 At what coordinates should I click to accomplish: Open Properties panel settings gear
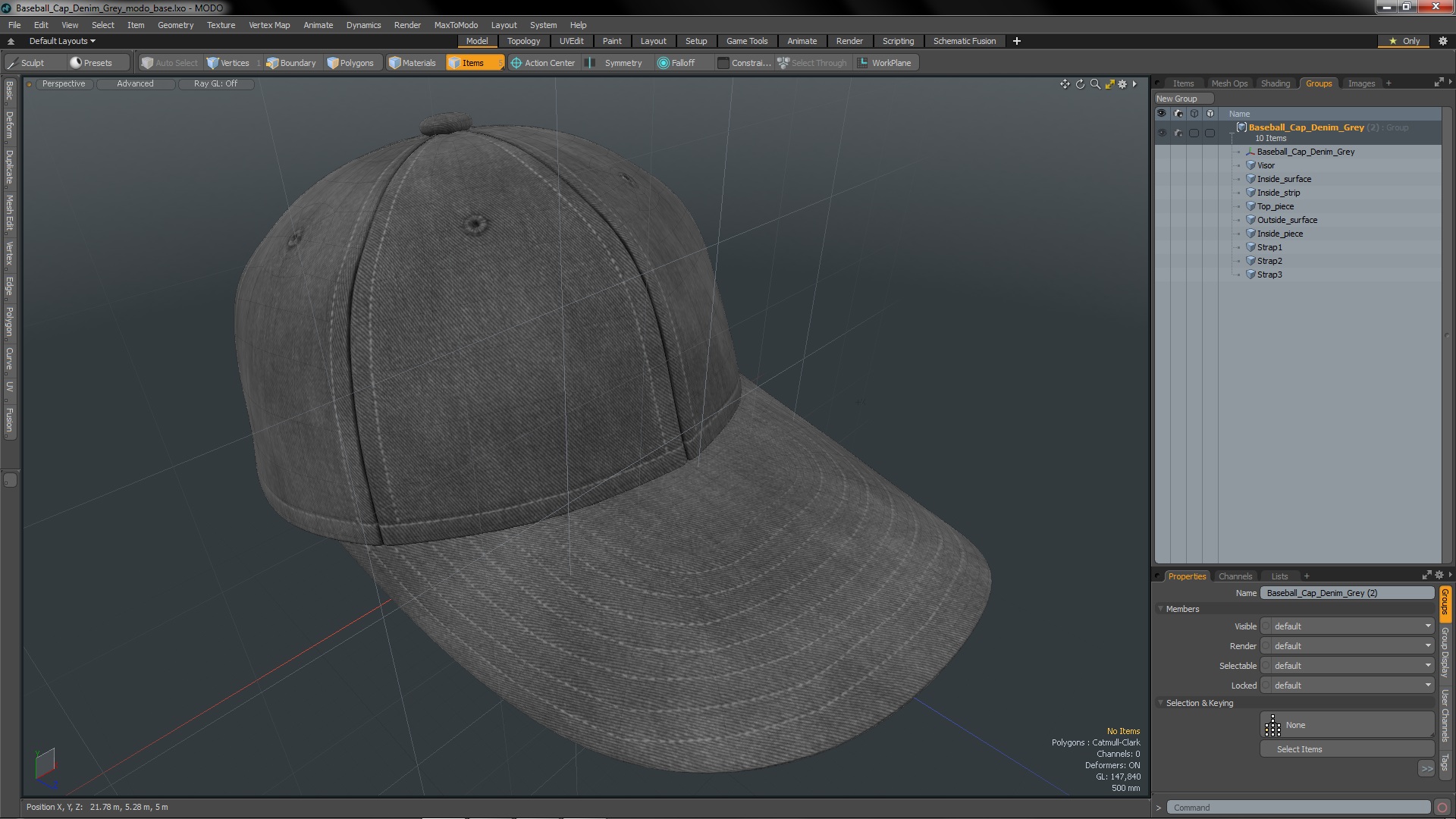point(1439,576)
